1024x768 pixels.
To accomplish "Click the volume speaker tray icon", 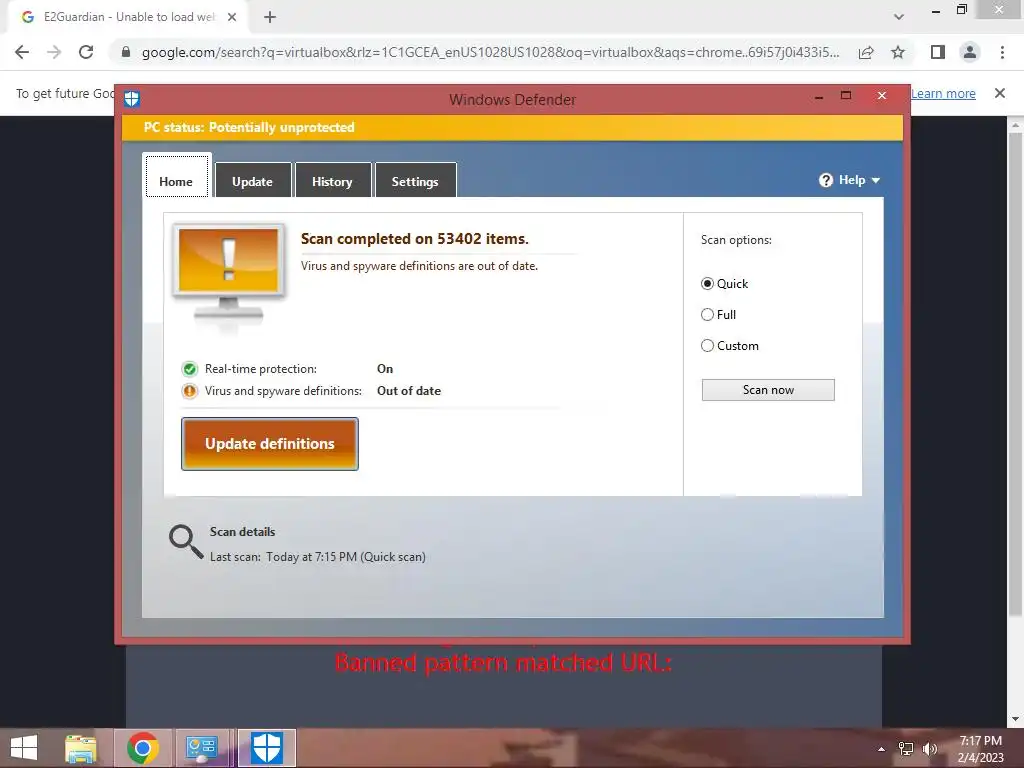I will click(x=929, y=749).
